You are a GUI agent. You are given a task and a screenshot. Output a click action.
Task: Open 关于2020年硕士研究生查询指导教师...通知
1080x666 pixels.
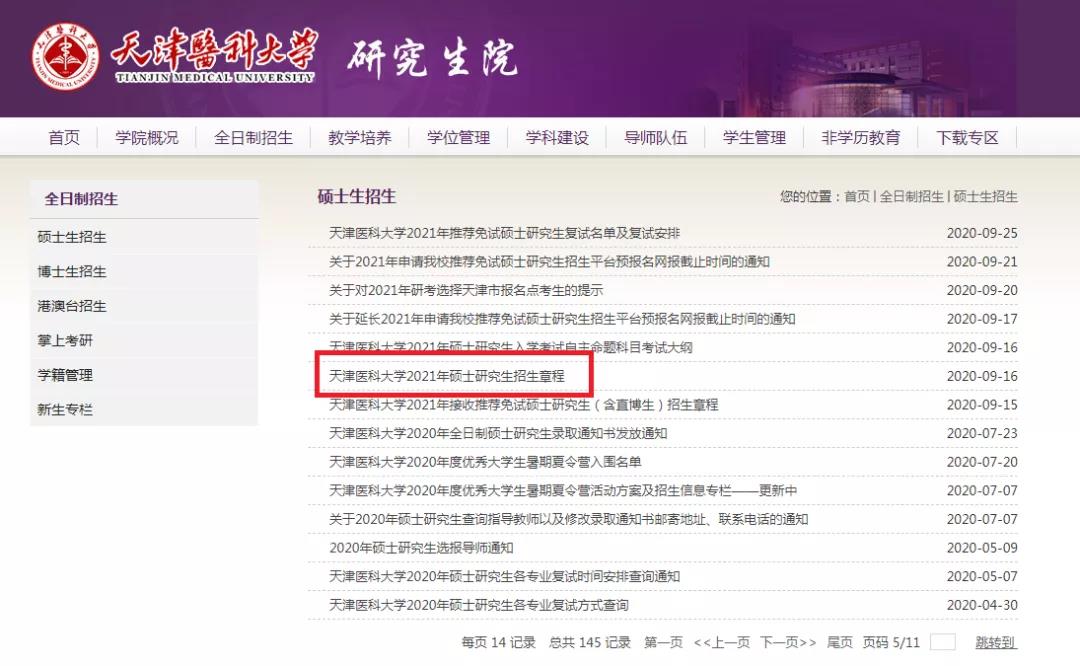[x=568, y=519]
